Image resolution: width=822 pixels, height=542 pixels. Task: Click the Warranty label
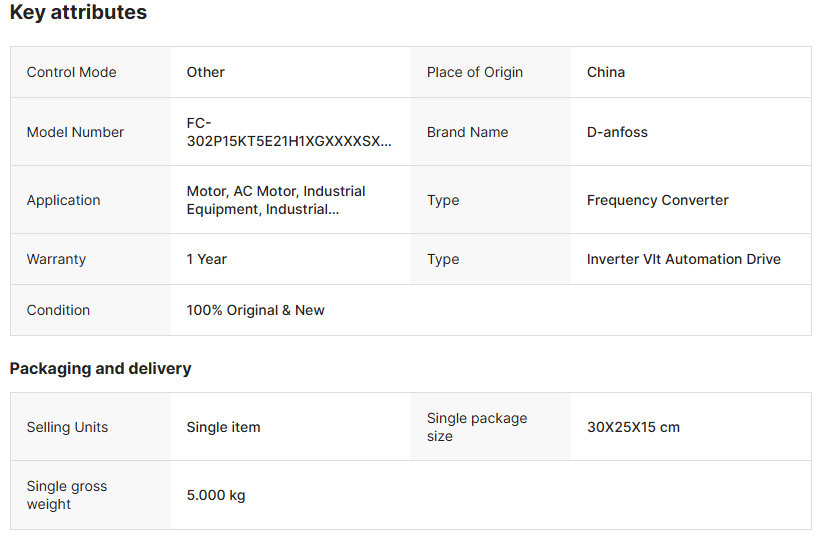click(x=56, y=259)
